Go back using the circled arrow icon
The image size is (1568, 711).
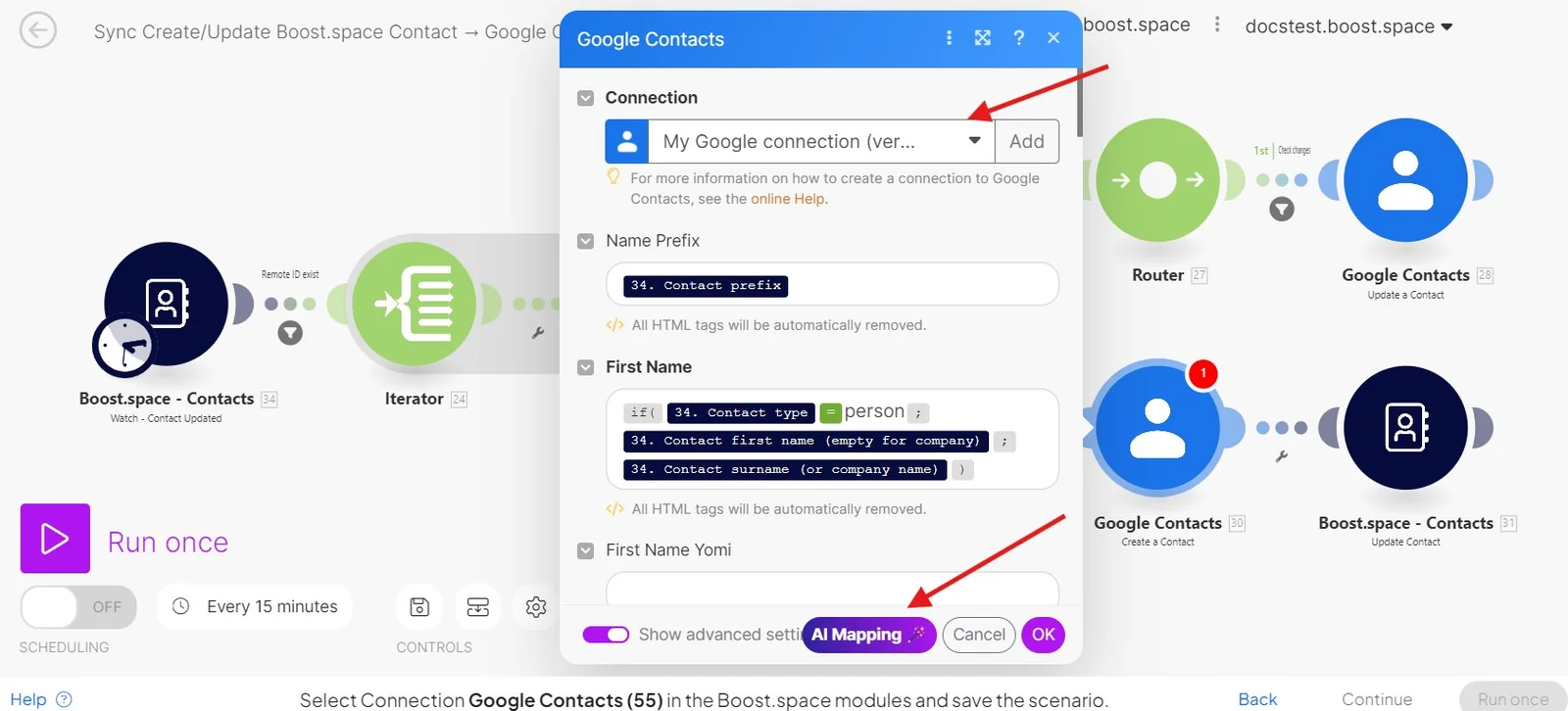coord(38,30)
